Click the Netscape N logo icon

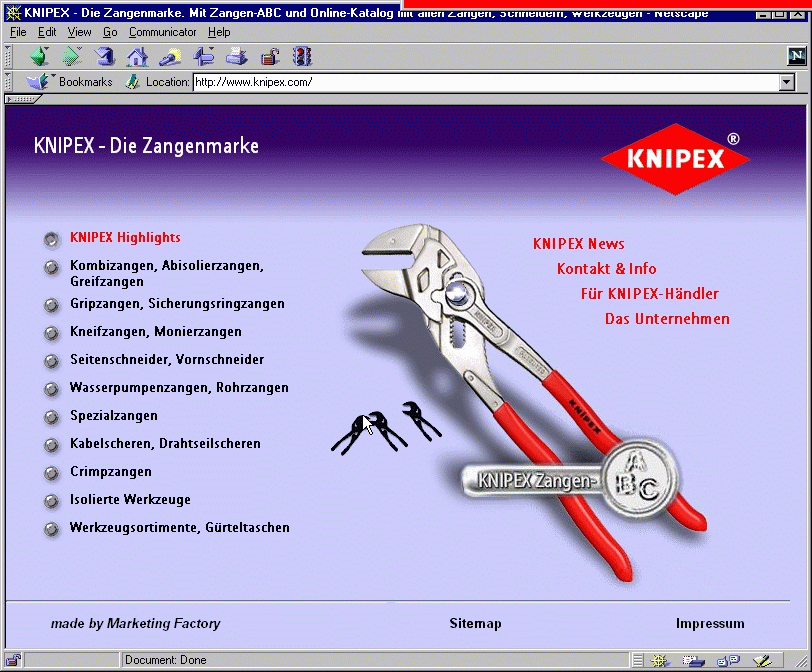tap(796, 56)
